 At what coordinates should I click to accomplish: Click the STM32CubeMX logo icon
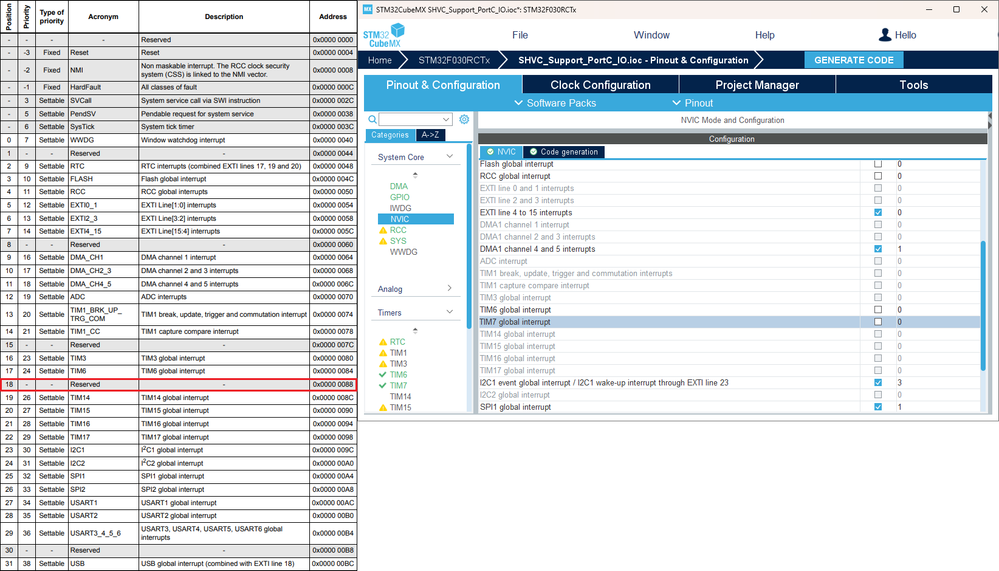384,35
